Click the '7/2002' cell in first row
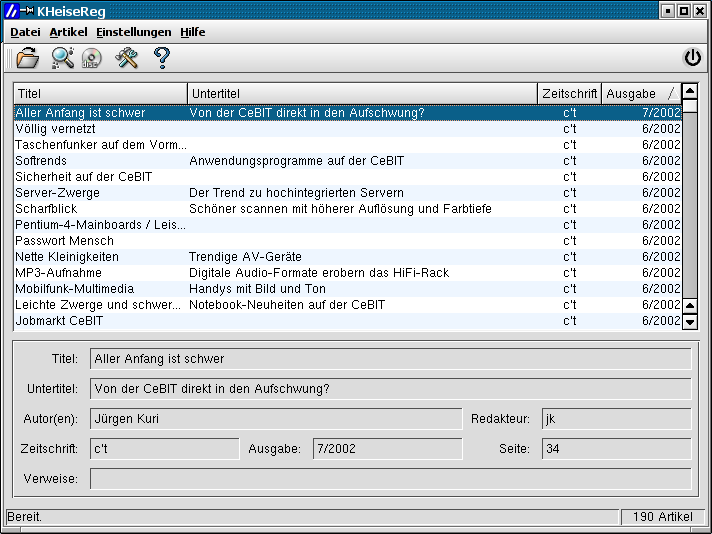This screenshot has width=712, height=534. point(661,113)
